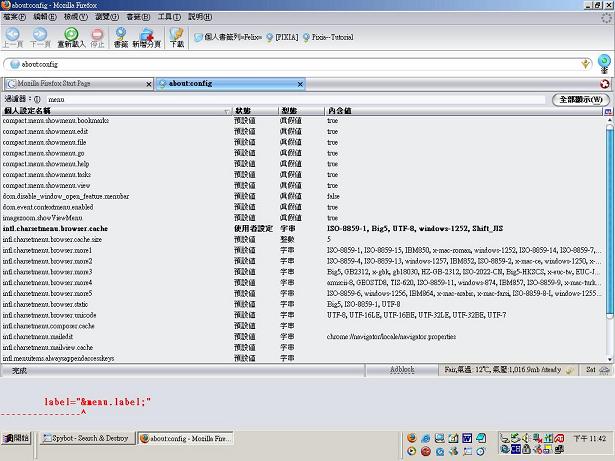Open the [PIXIA] bookmark link
615x461 pixels.
pos(286,36)
